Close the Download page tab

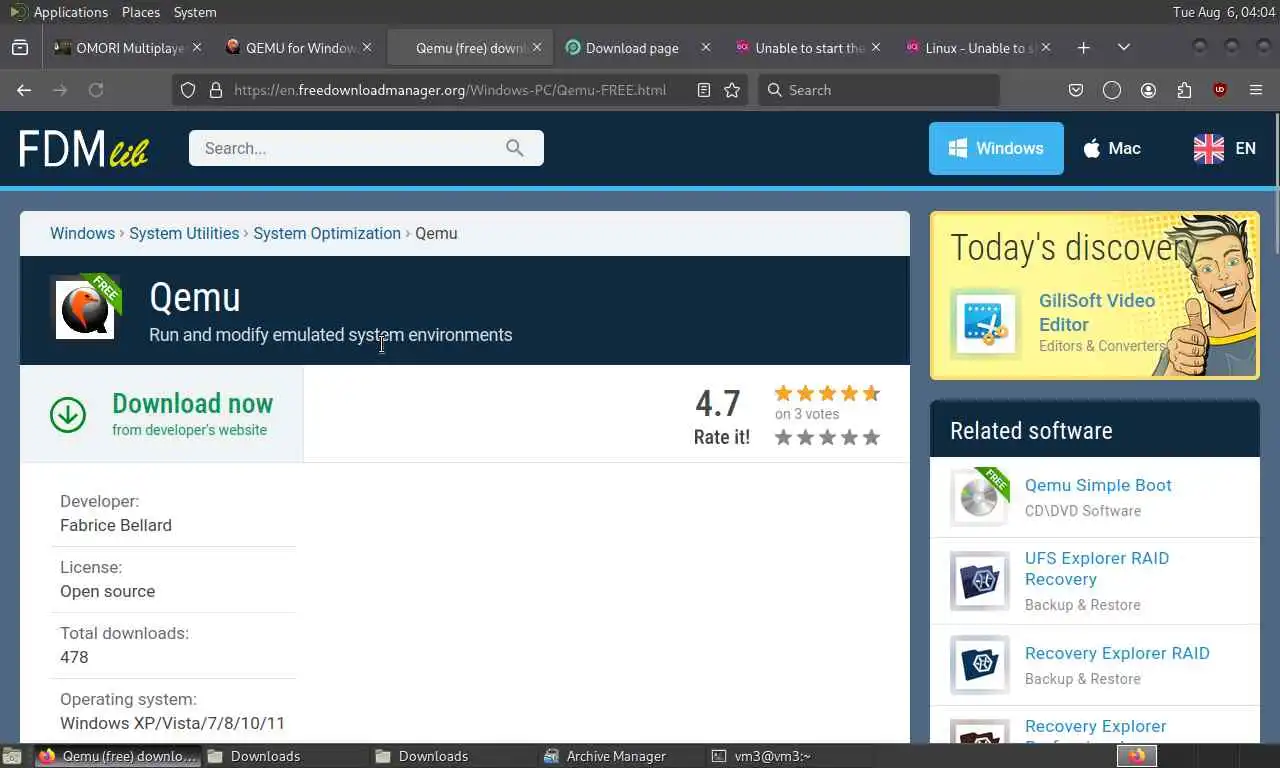click(706, 47)
